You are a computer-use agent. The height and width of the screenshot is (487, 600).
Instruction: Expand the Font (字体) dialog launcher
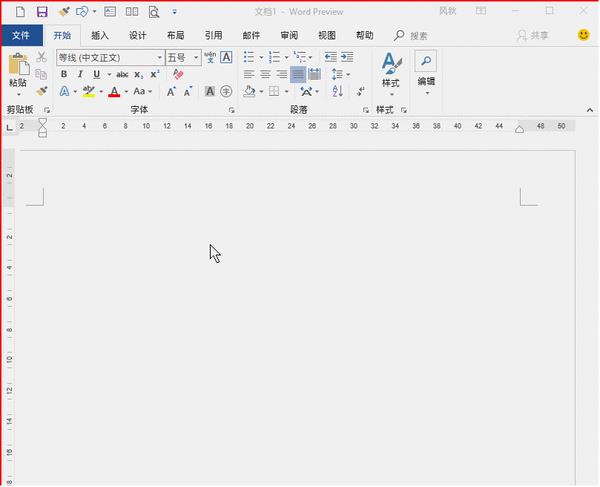[x=231, y=109]
